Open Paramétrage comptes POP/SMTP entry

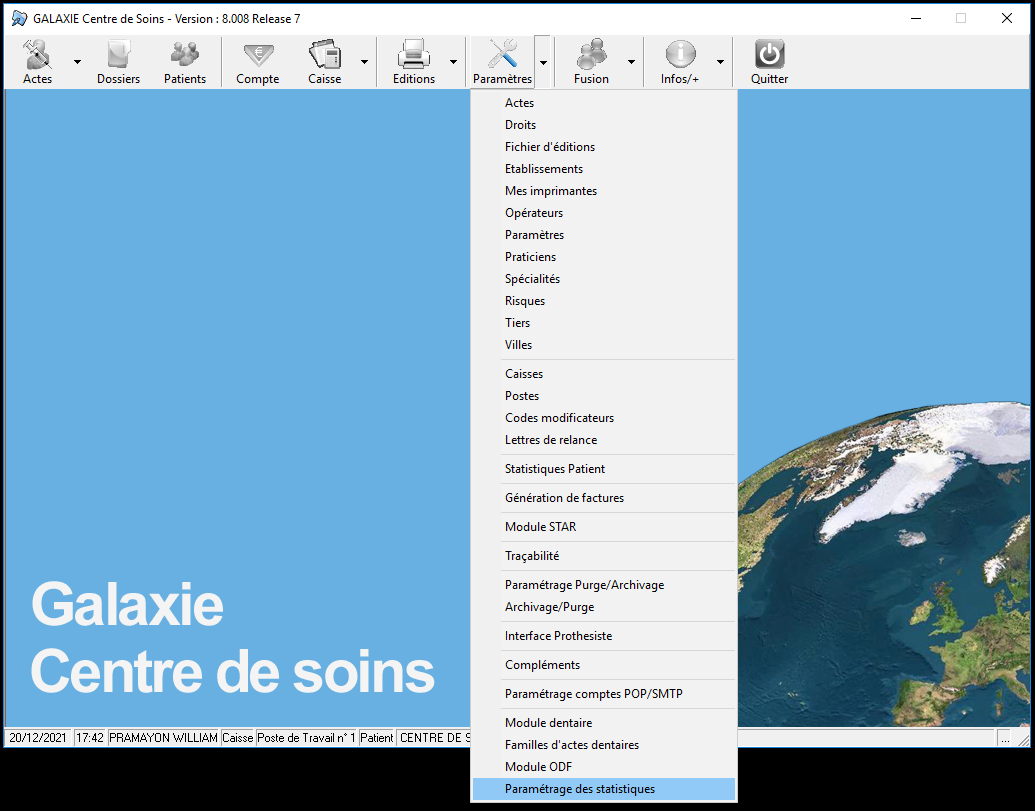tap(604, 694)
